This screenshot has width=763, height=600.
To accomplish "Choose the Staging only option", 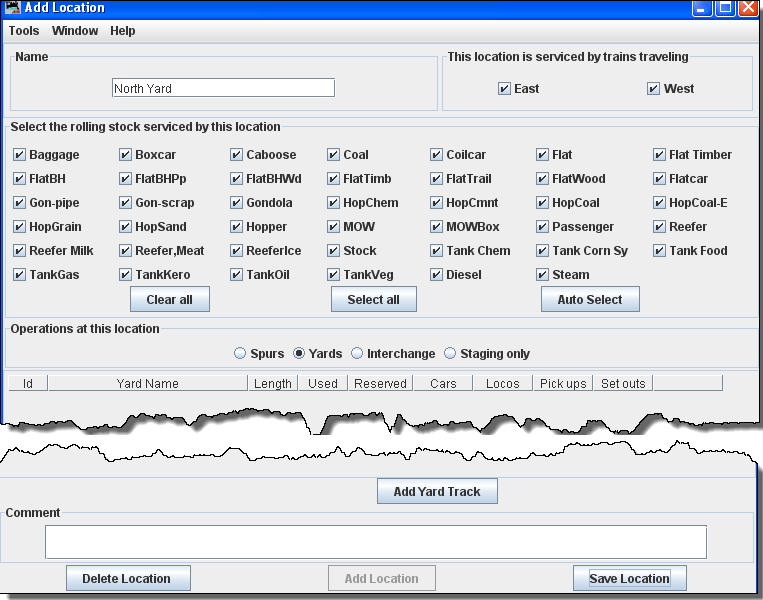I will (x=450, y=354).
